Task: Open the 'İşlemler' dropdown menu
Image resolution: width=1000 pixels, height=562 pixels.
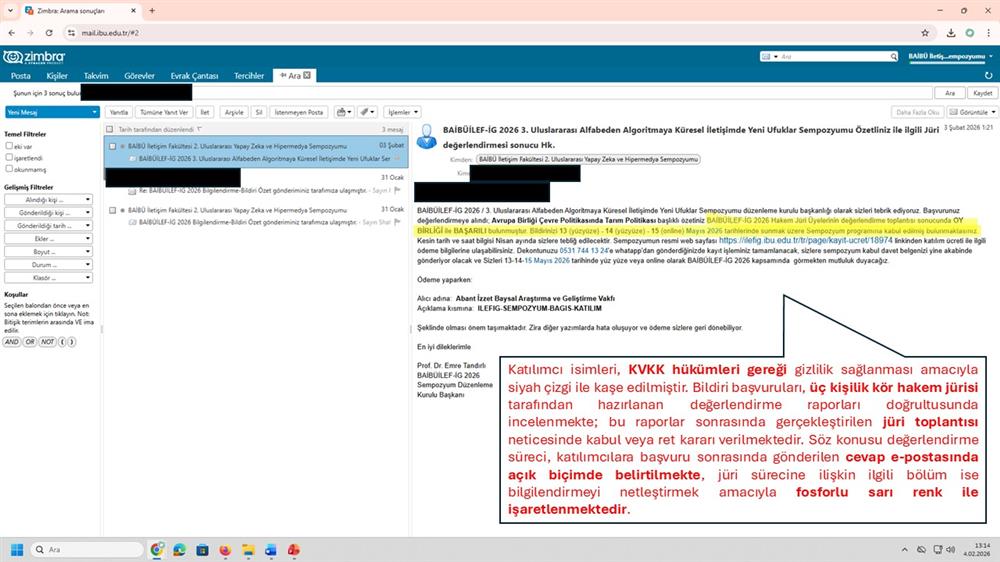Action: tap(402, 112)
